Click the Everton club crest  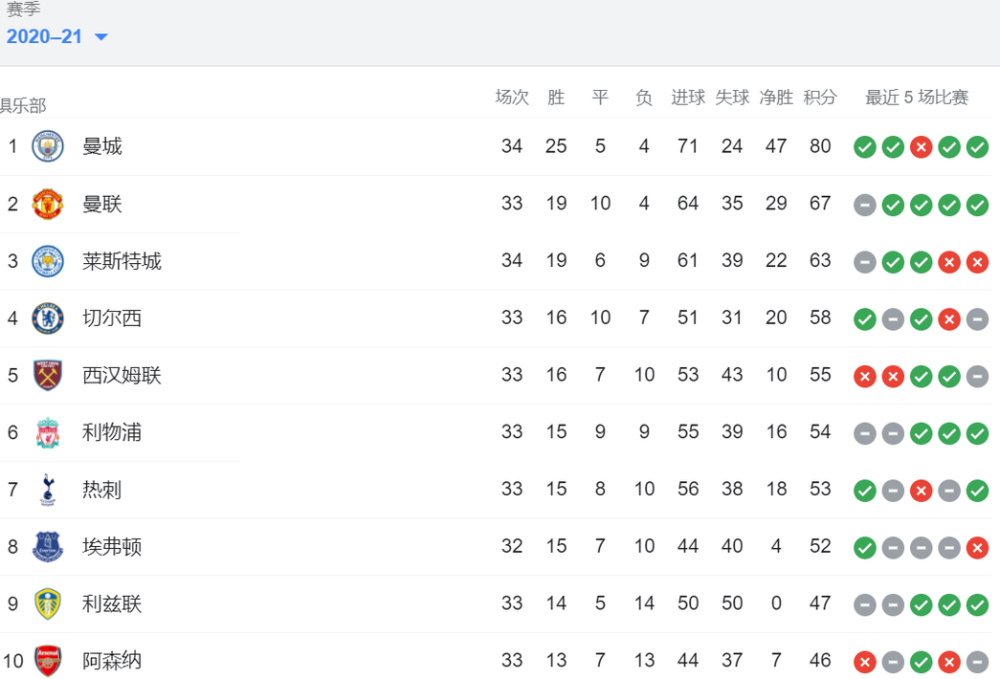pos(48,546)
